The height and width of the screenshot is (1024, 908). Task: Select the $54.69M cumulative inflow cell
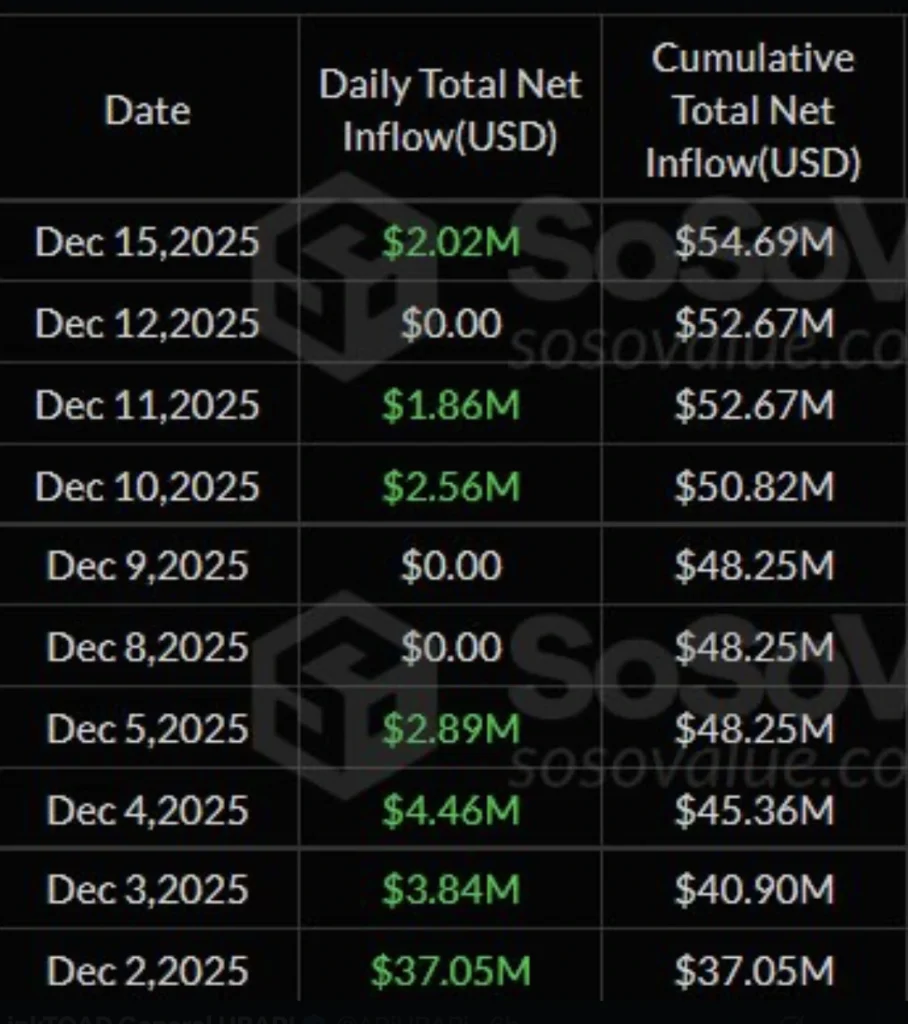point(753,242)
